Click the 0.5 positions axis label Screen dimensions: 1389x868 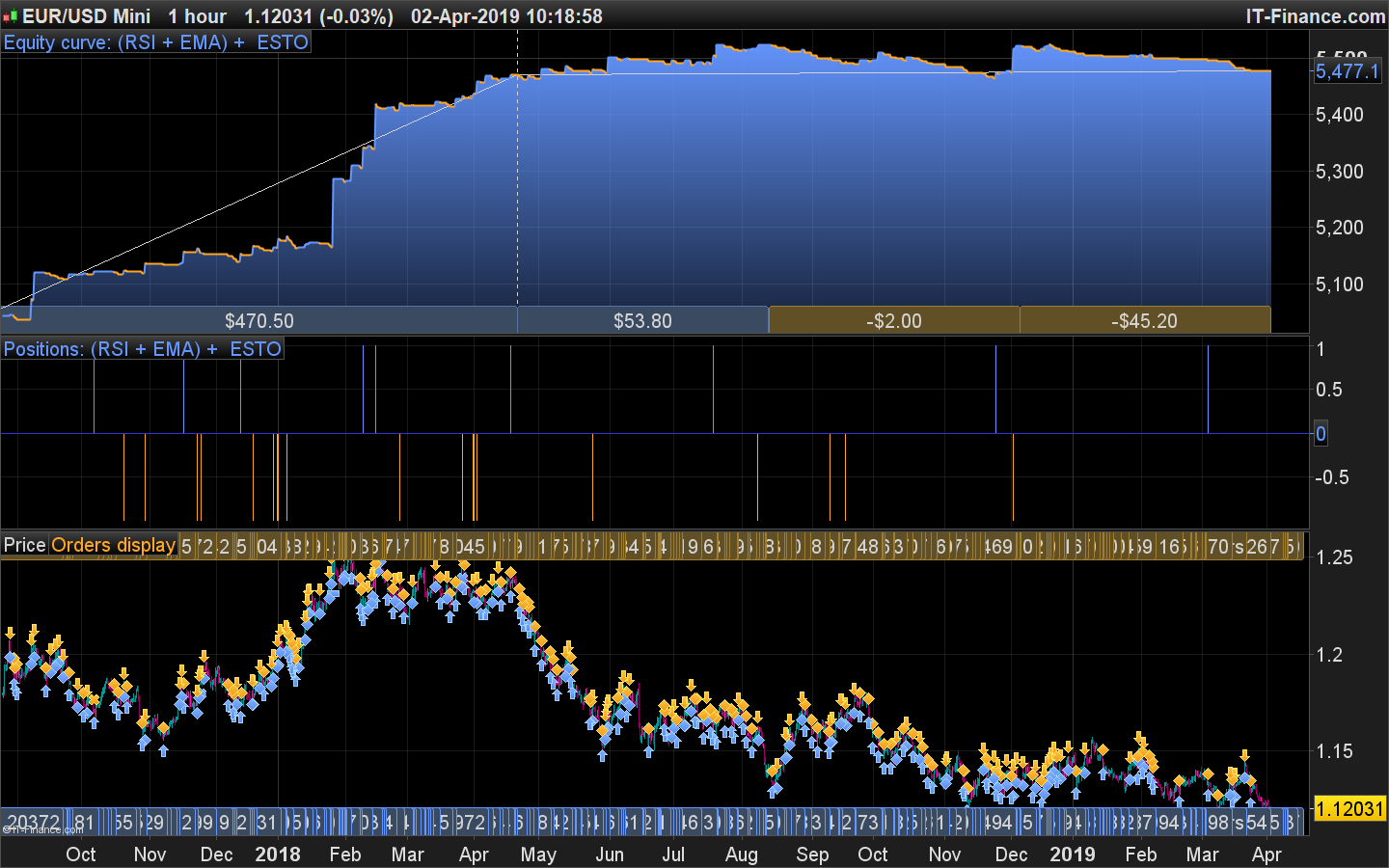pos(1329,390)
